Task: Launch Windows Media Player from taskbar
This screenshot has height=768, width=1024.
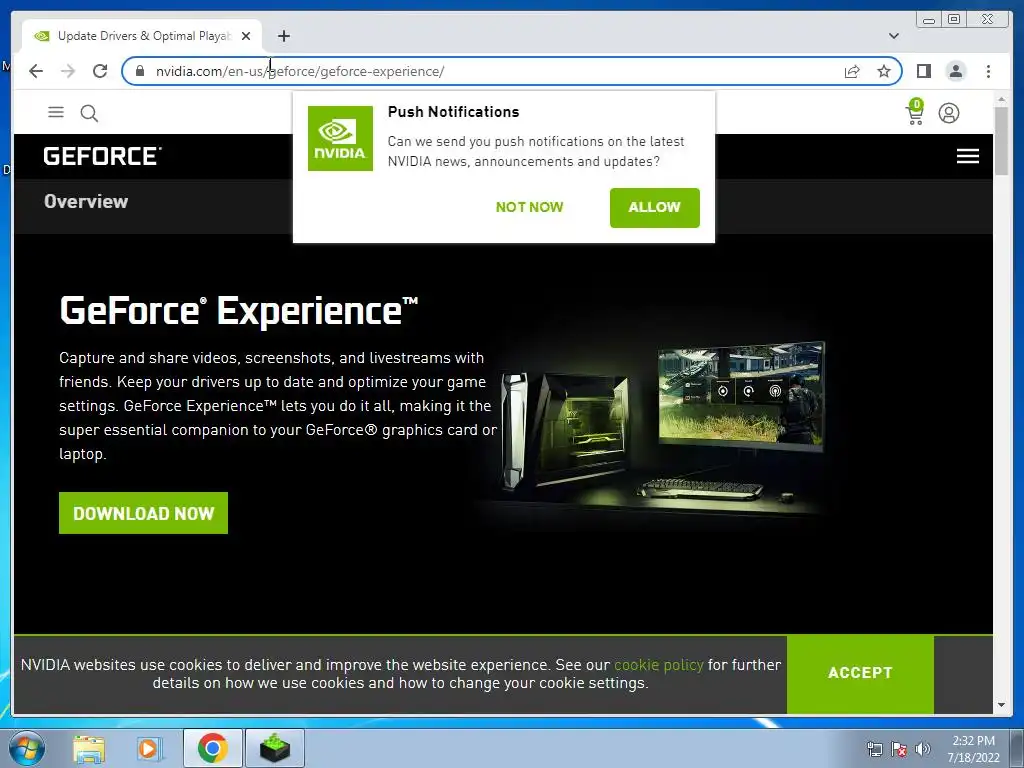Action: (149, 748)
